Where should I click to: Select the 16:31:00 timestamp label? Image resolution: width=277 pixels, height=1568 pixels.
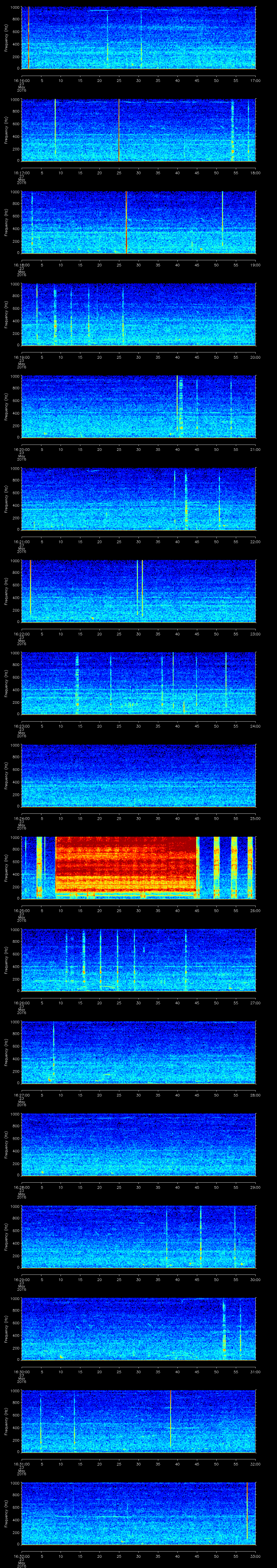[22, 1464]
